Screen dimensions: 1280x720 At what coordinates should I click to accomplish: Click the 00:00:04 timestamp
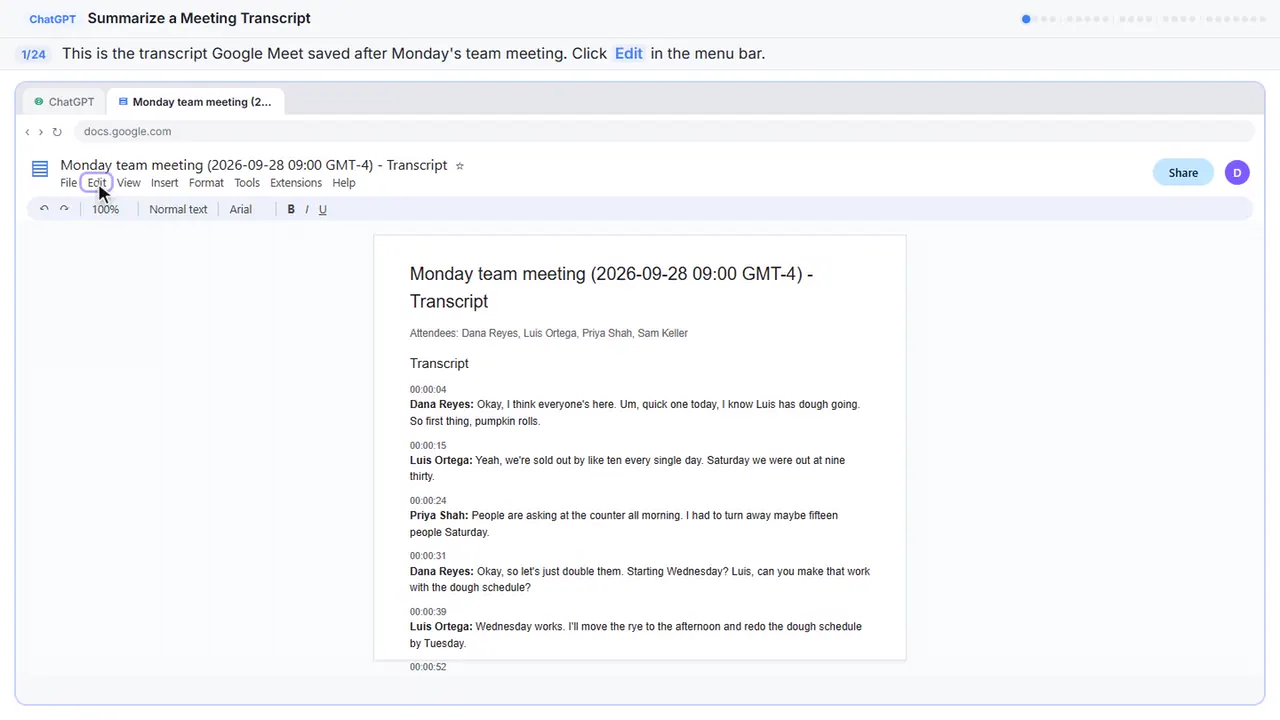(428, 390)
